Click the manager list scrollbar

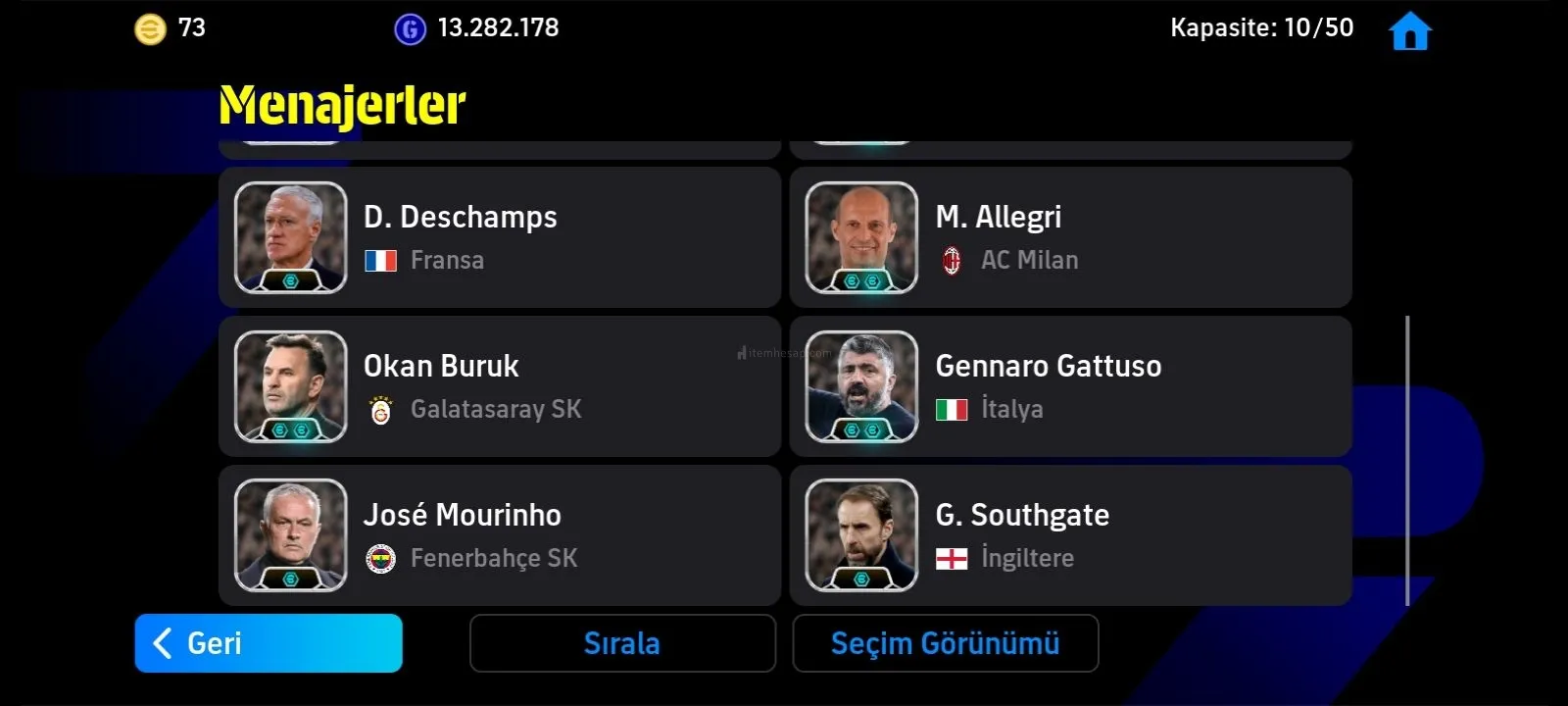pyautogui.click(x=1407, y=461)
